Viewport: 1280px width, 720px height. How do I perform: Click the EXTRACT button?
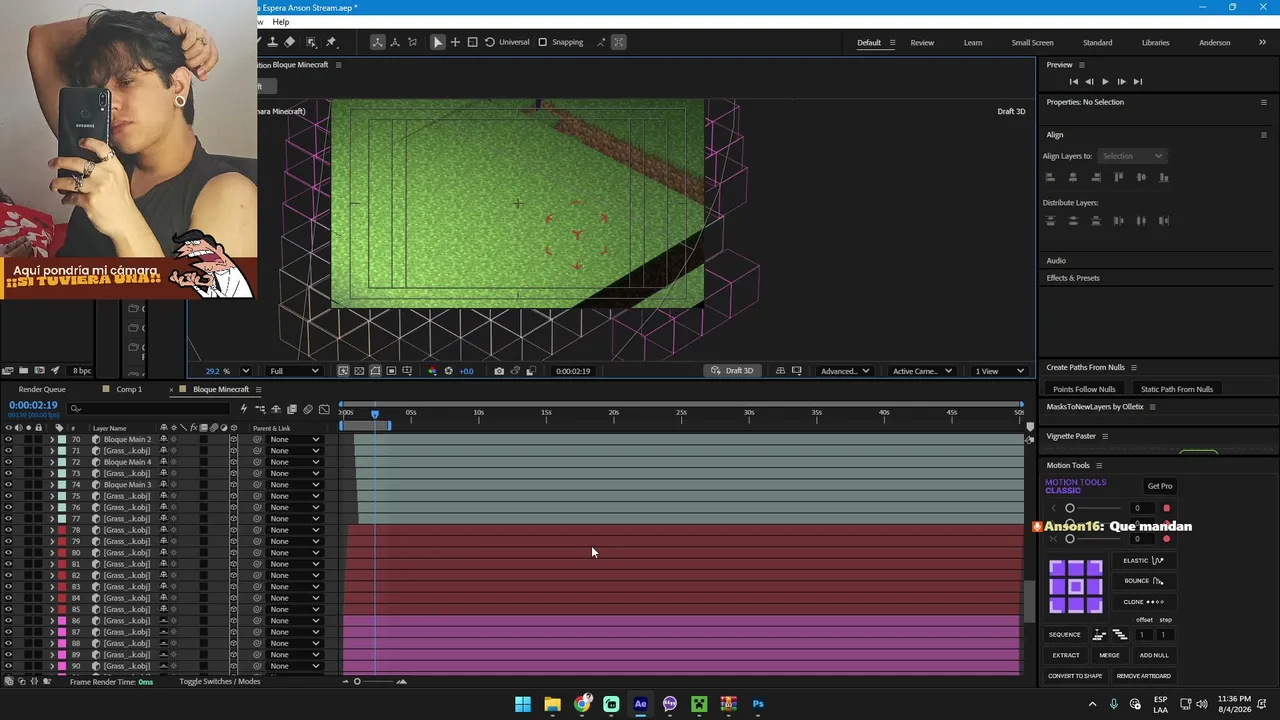pos(1066,655)
